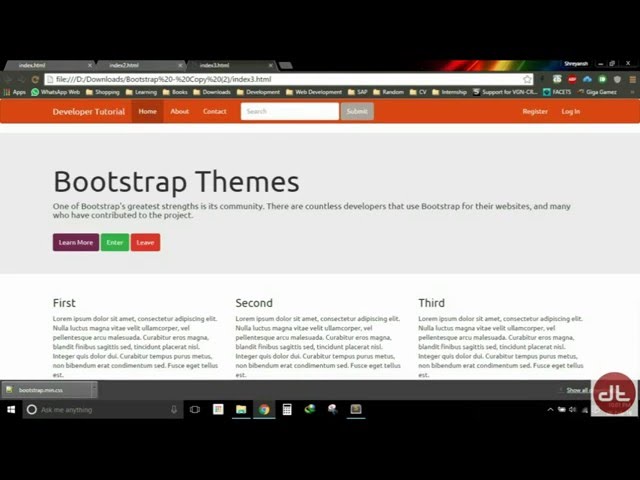
Task: Click the Submit button in navbar
Action: click(357, 111)
